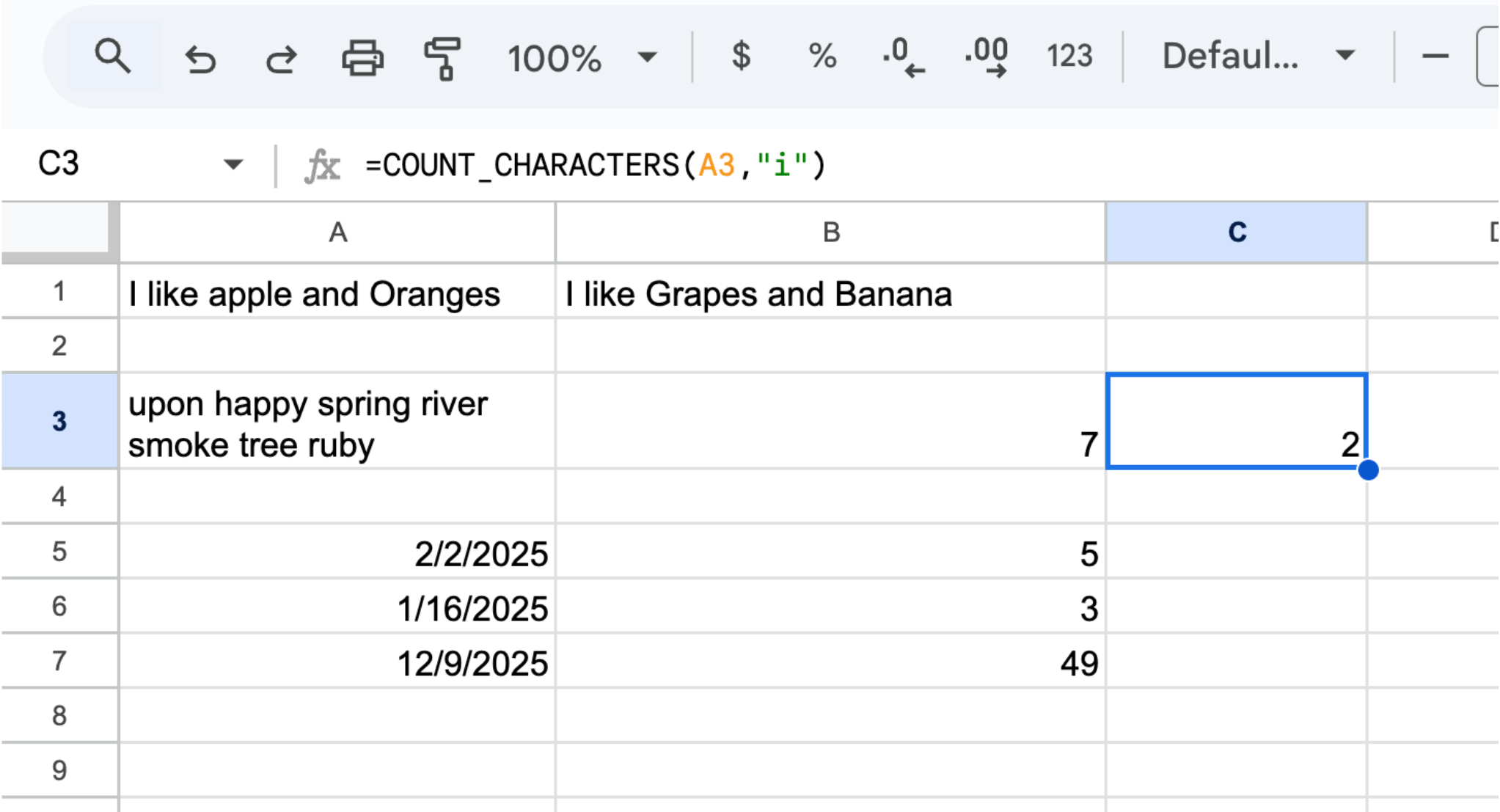Open the name box dropdown arrow
The width and height of the screenshot is (1500, 812).
coord(233,164)
